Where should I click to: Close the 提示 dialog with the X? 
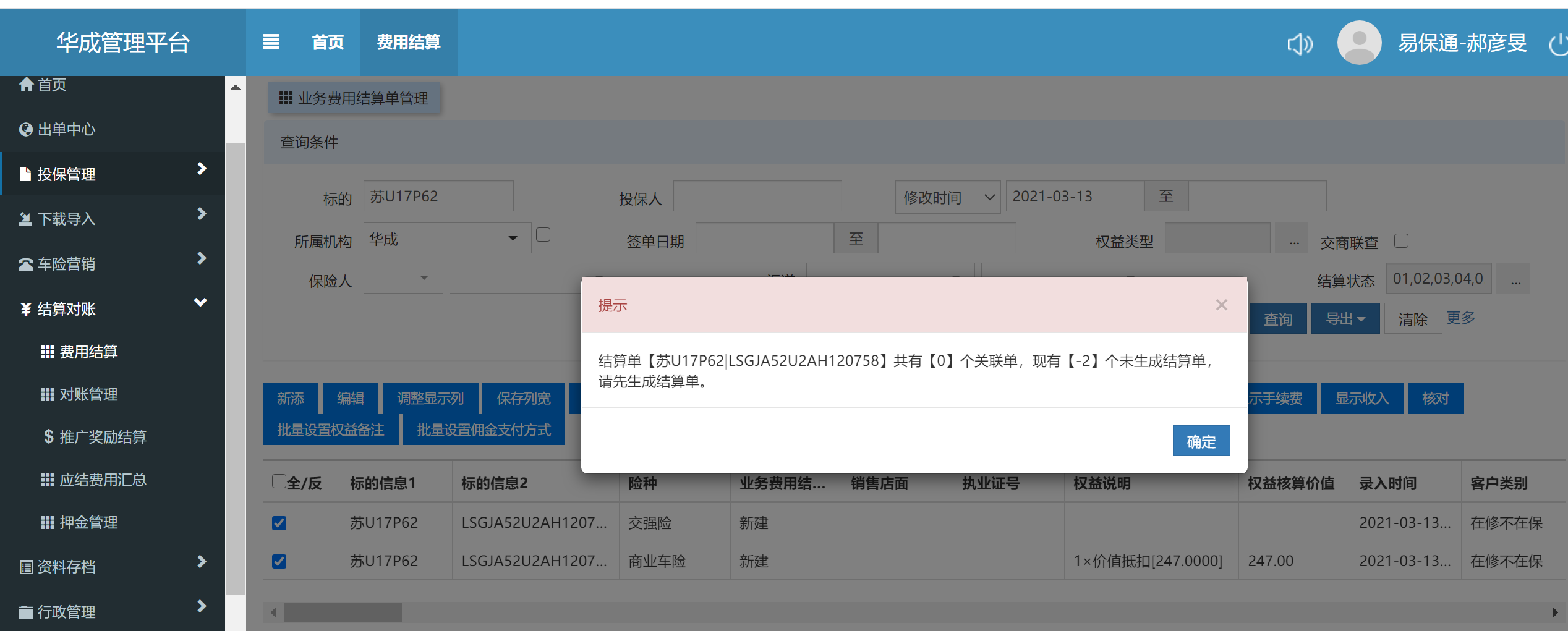[1221, 305]
